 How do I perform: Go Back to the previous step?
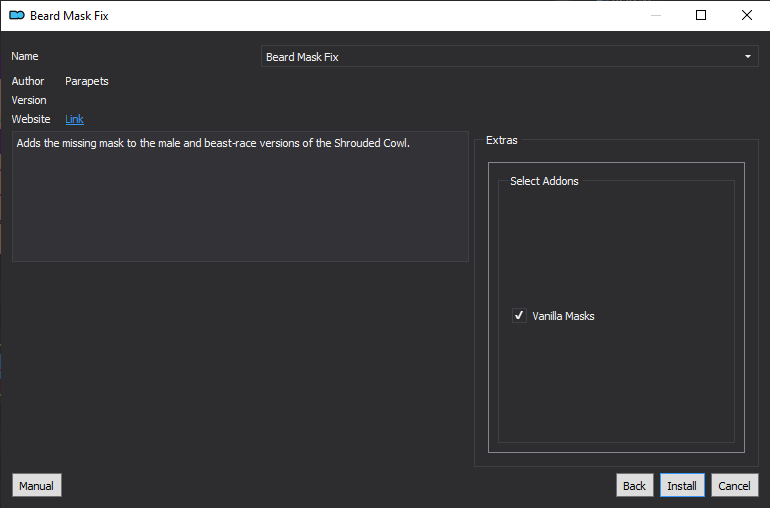tap(634, 485)
